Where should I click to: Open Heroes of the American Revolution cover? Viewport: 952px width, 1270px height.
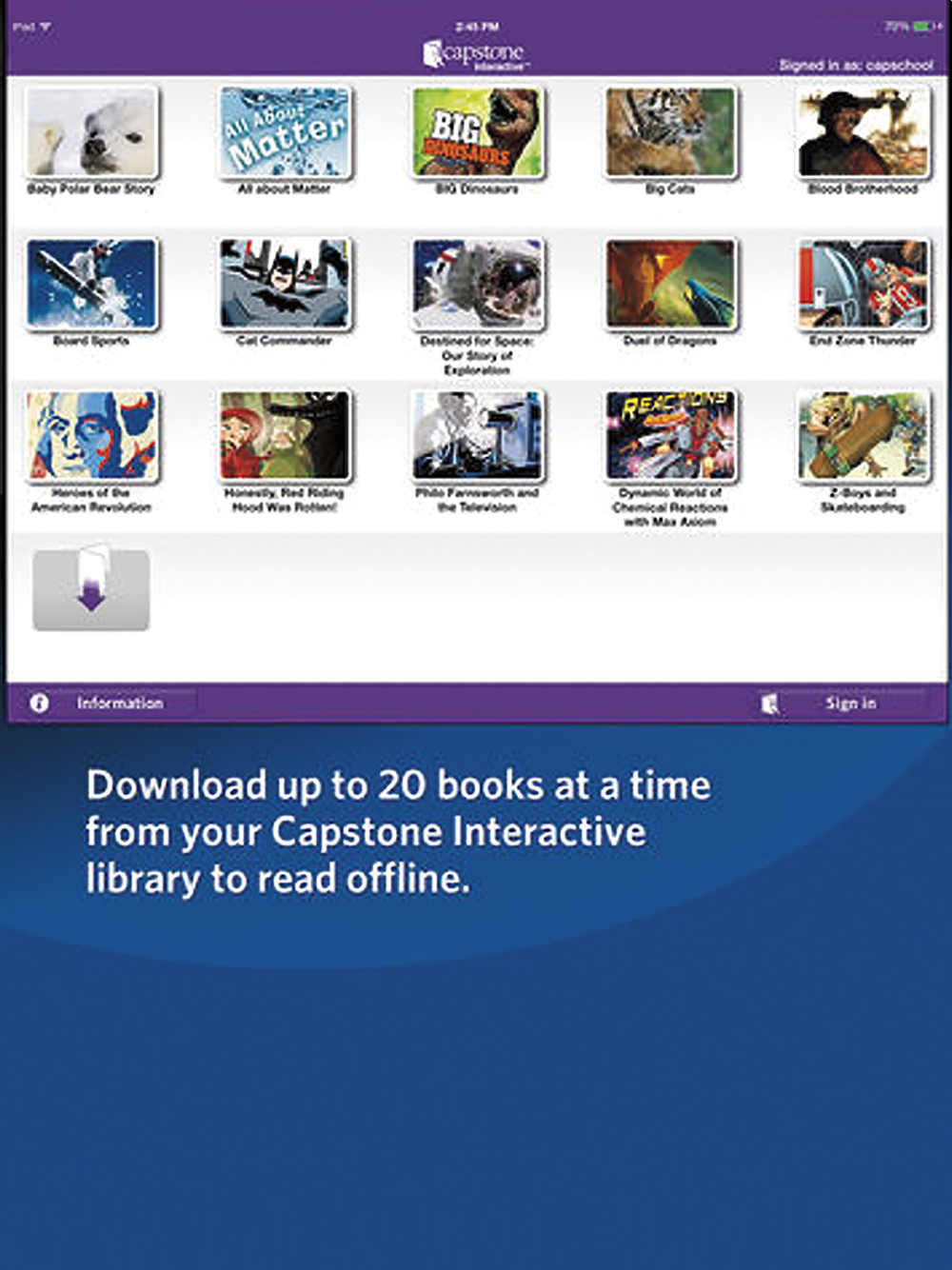point(91,436)
